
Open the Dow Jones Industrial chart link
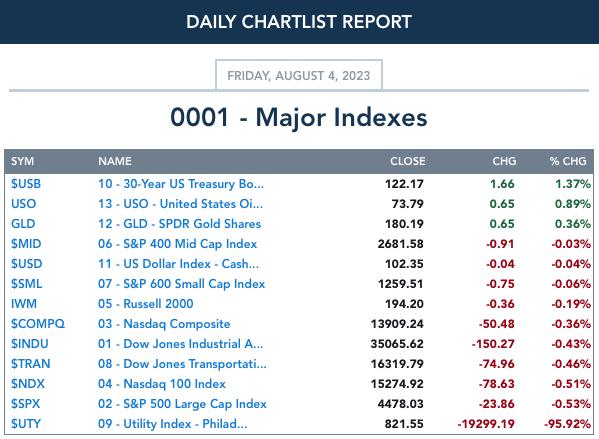(180, 343)
